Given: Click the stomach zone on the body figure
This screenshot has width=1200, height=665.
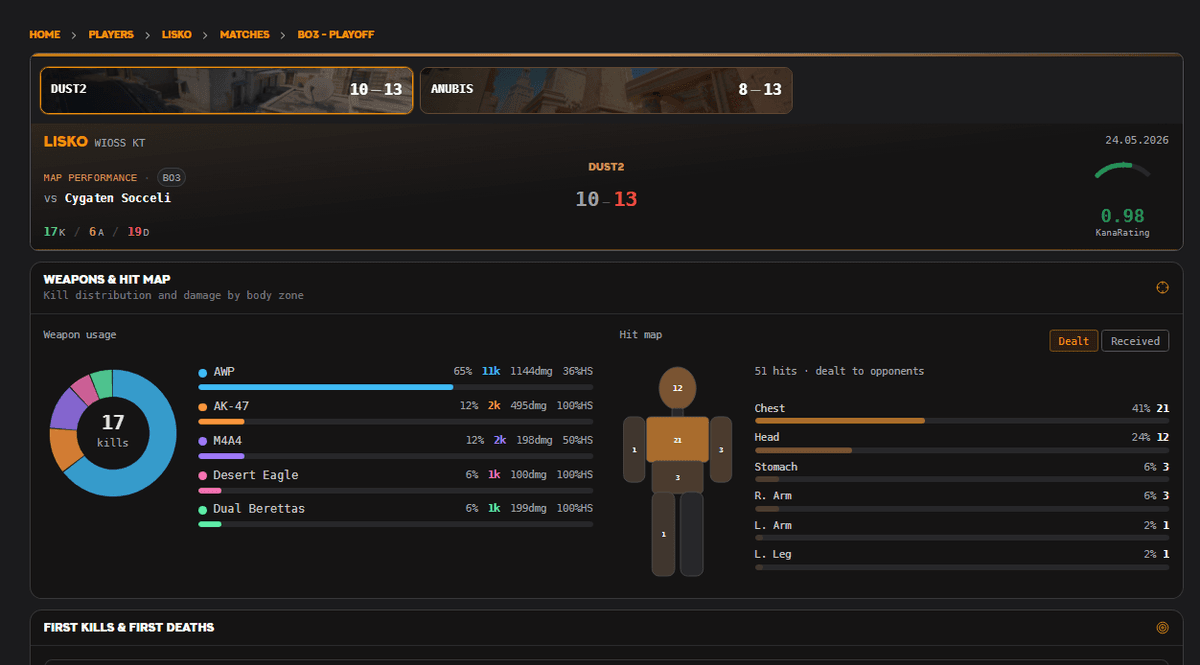Looking at the screenshot, I should pyautogui.click(x=677, y=477).
